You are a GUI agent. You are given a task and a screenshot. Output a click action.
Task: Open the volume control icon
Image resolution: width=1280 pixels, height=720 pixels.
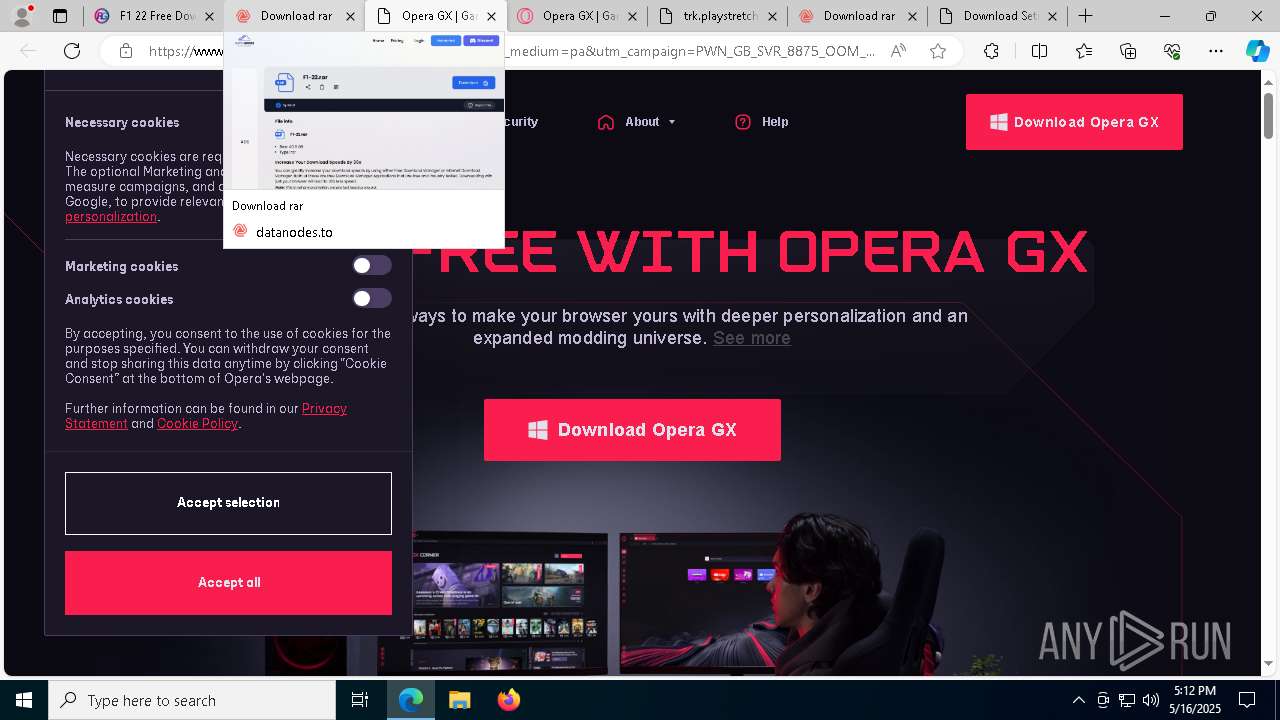point(1151,700)
